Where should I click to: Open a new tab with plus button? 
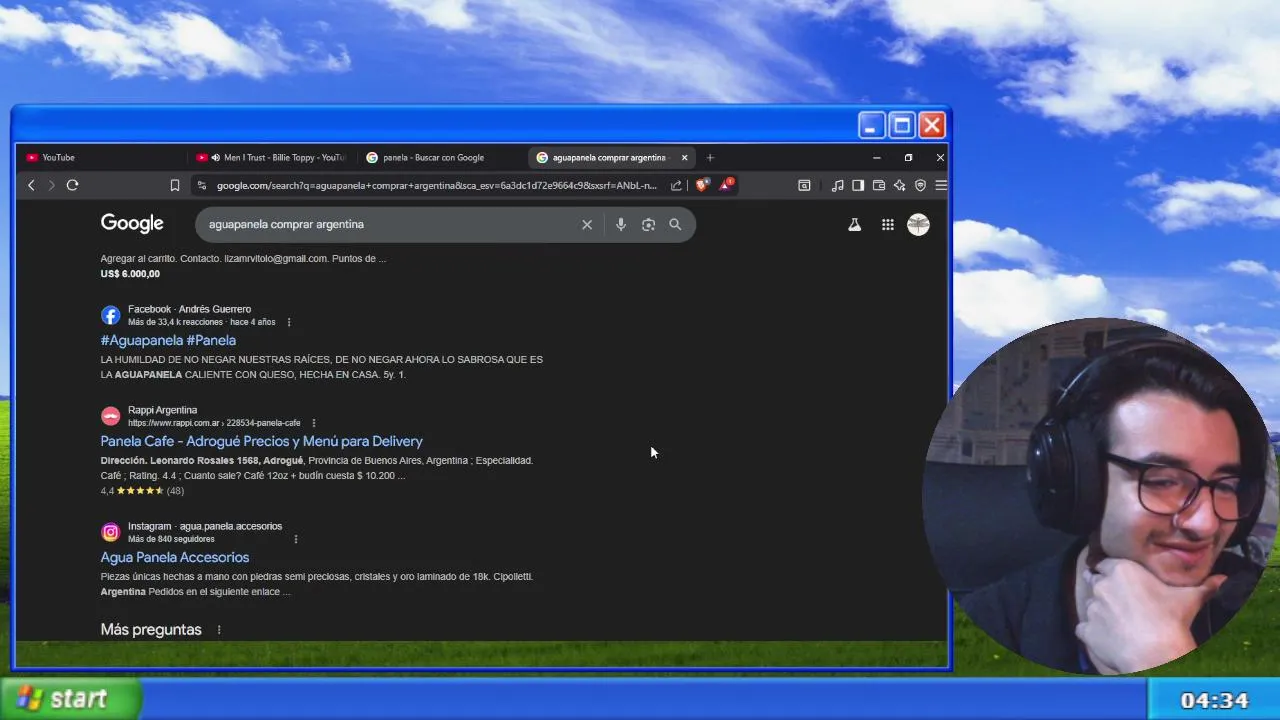(710, 157)
